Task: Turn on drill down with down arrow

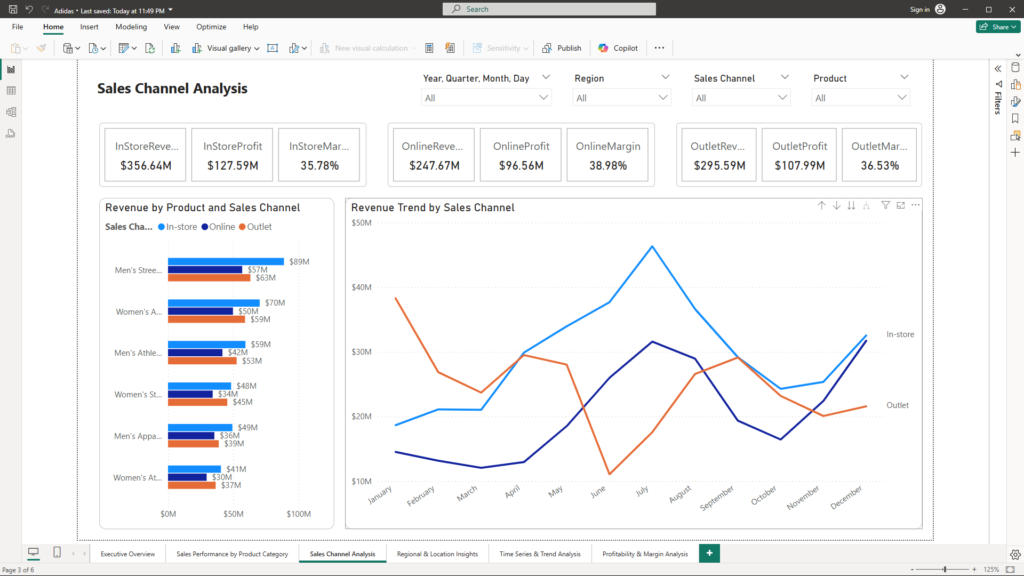Action: 837,205
